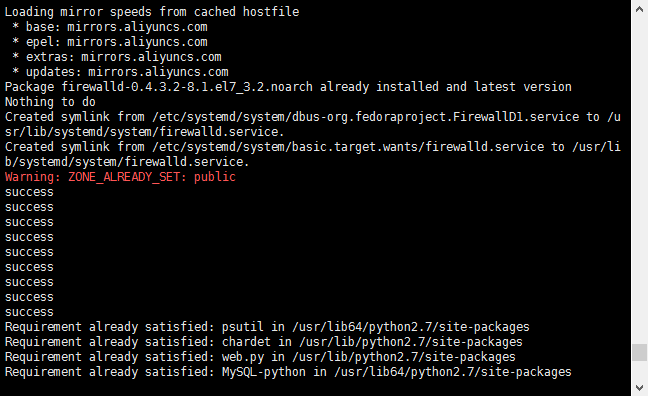Click the scrollbar track above the thumb
Viewport: 648px width, 396px height.
[639, 178]
